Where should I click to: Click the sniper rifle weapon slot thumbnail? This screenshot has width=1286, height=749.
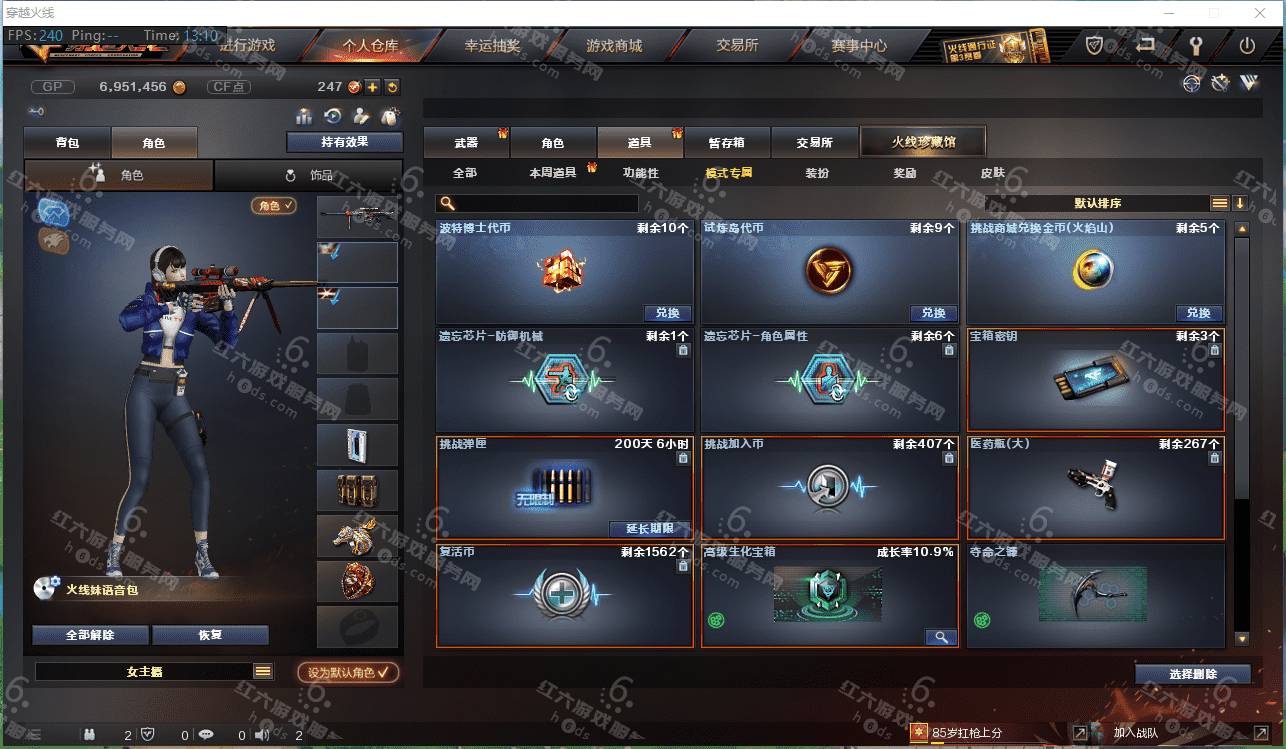[357, 217]
